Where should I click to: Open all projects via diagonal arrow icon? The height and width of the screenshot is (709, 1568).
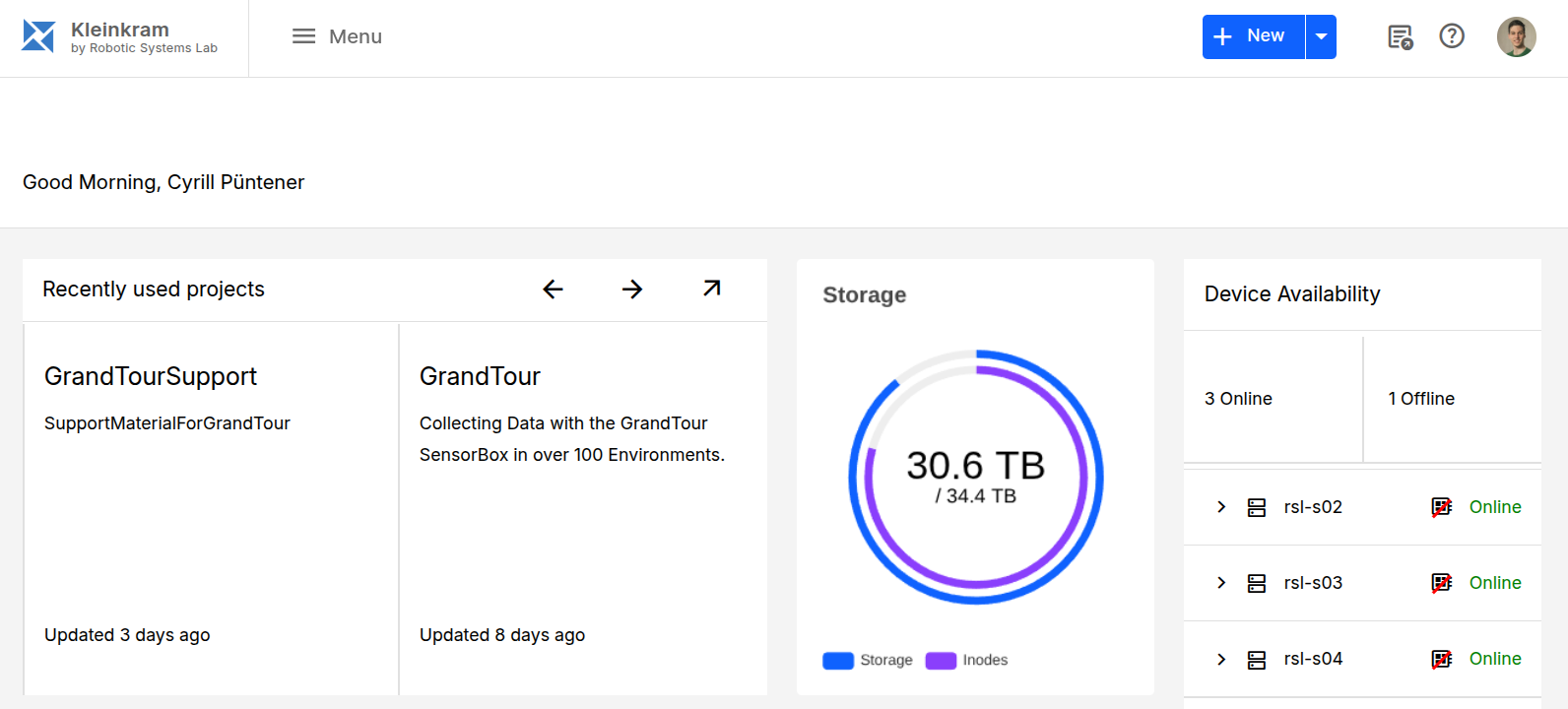pyautogui.click(x=711, y=289)
